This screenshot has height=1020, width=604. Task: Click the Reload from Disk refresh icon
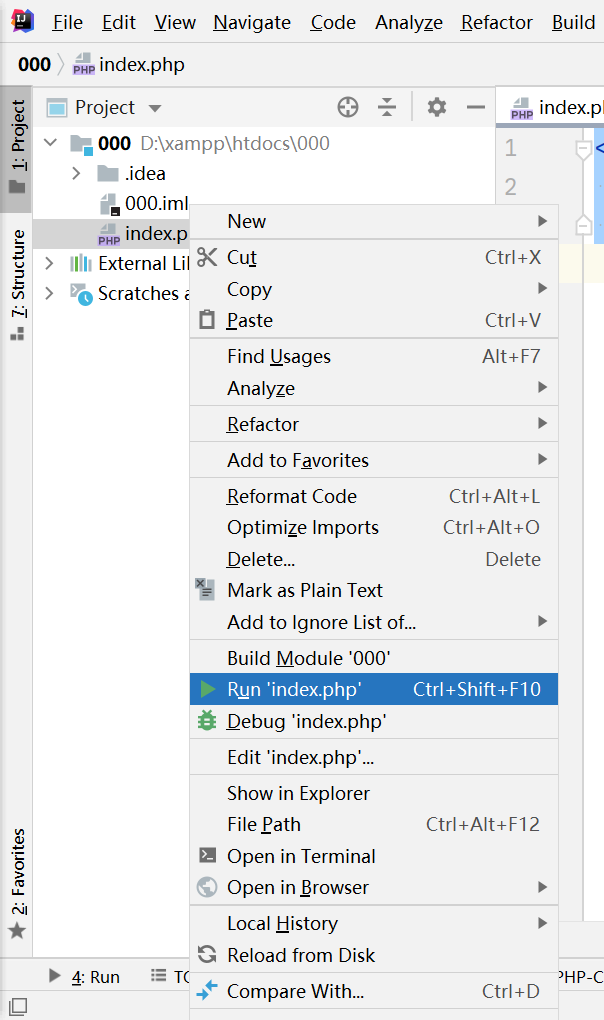coord(205,955)
